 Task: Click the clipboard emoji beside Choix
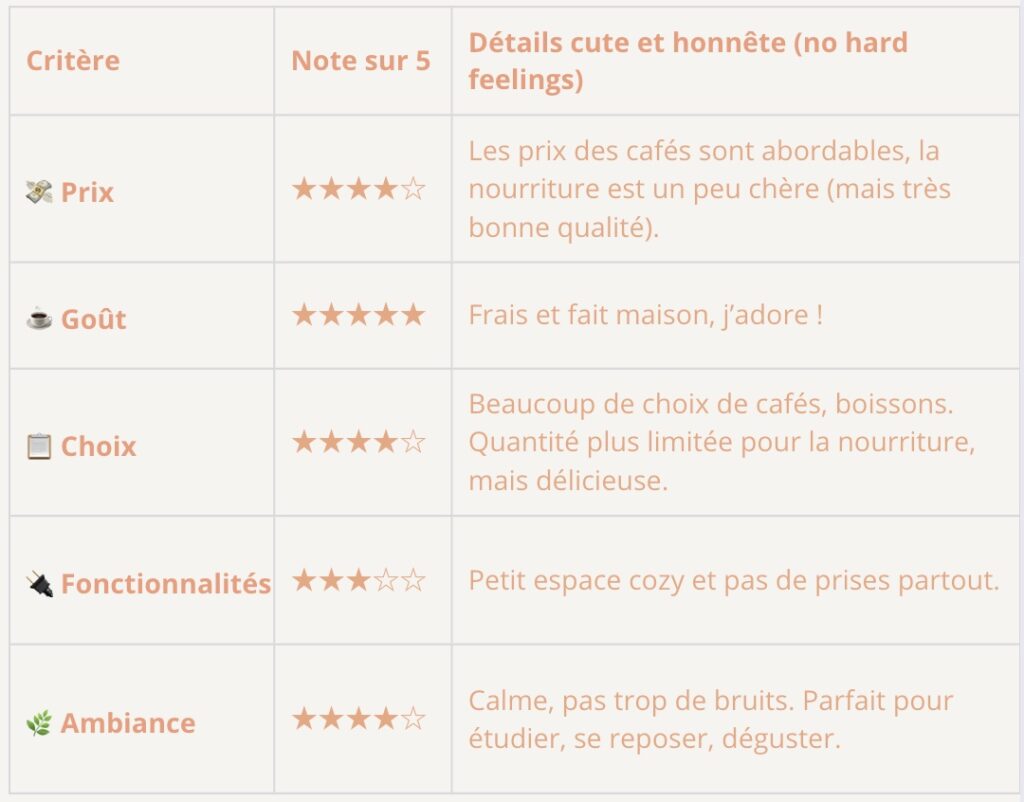pyautogui.click(x=39, y=446)
